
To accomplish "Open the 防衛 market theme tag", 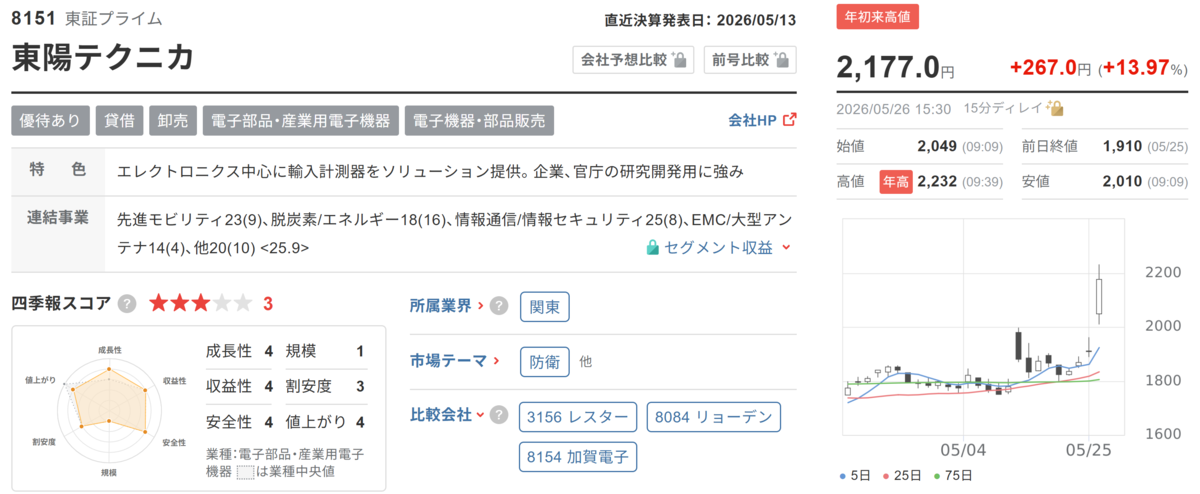I will coord(545,361).
